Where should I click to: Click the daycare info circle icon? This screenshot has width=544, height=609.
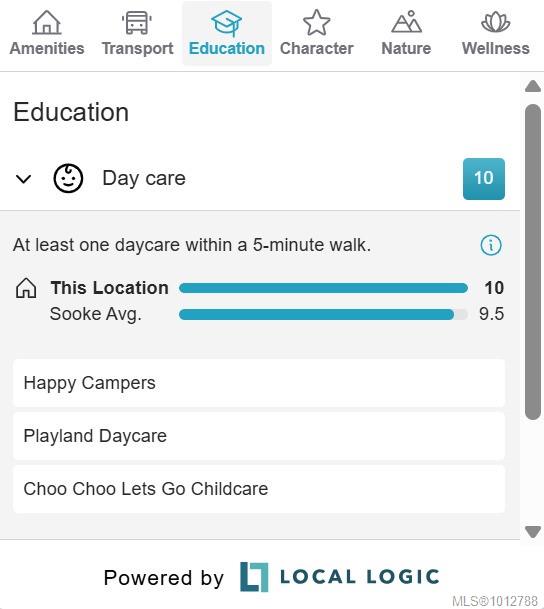pos(491,245)
